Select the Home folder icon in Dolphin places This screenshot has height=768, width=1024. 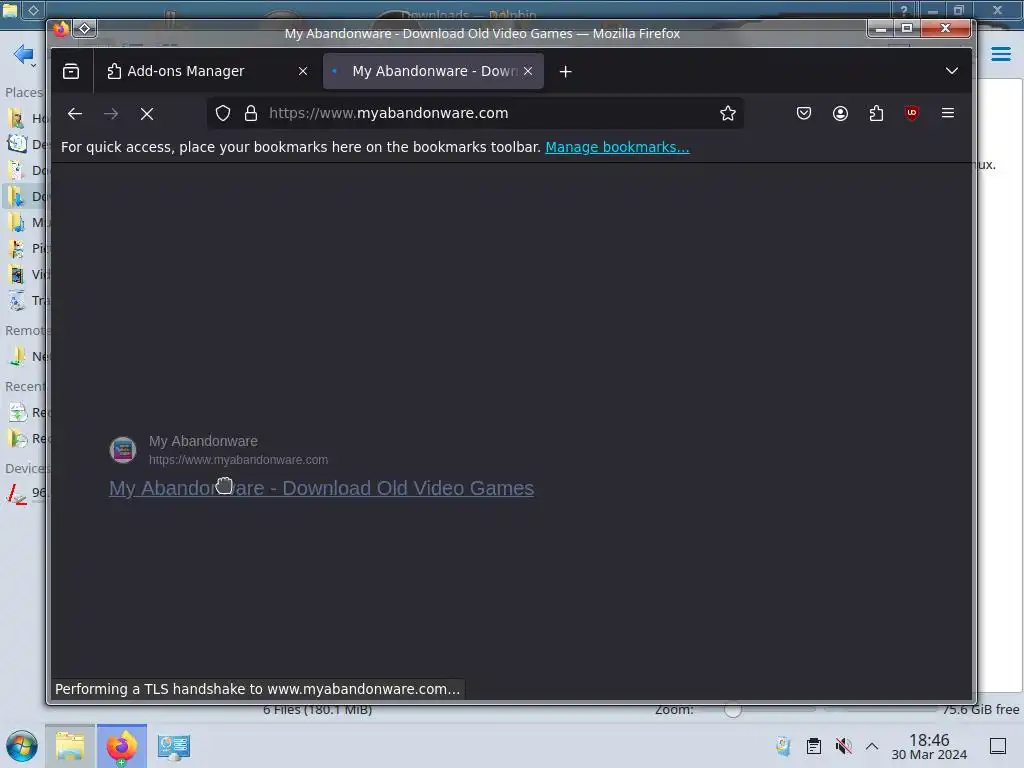[17, 118]
